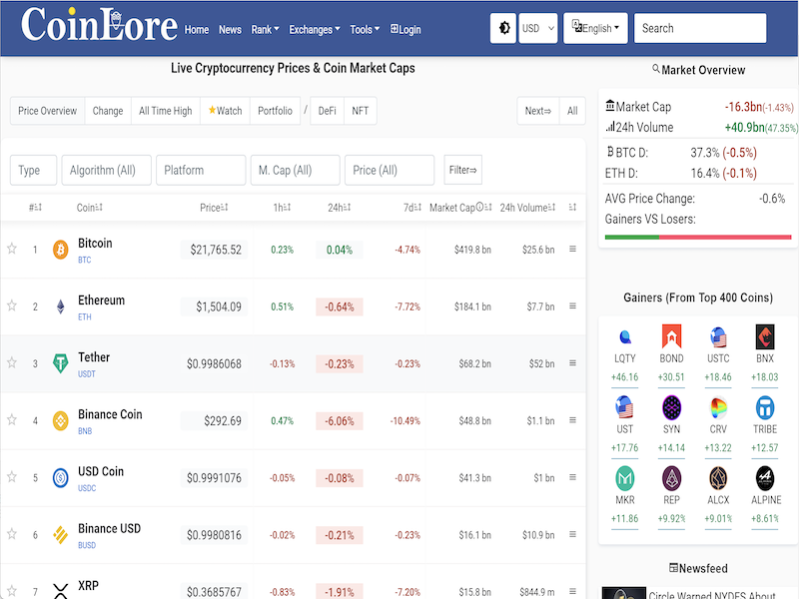
Task: Click the Tether coin icon
Action: 61,363
